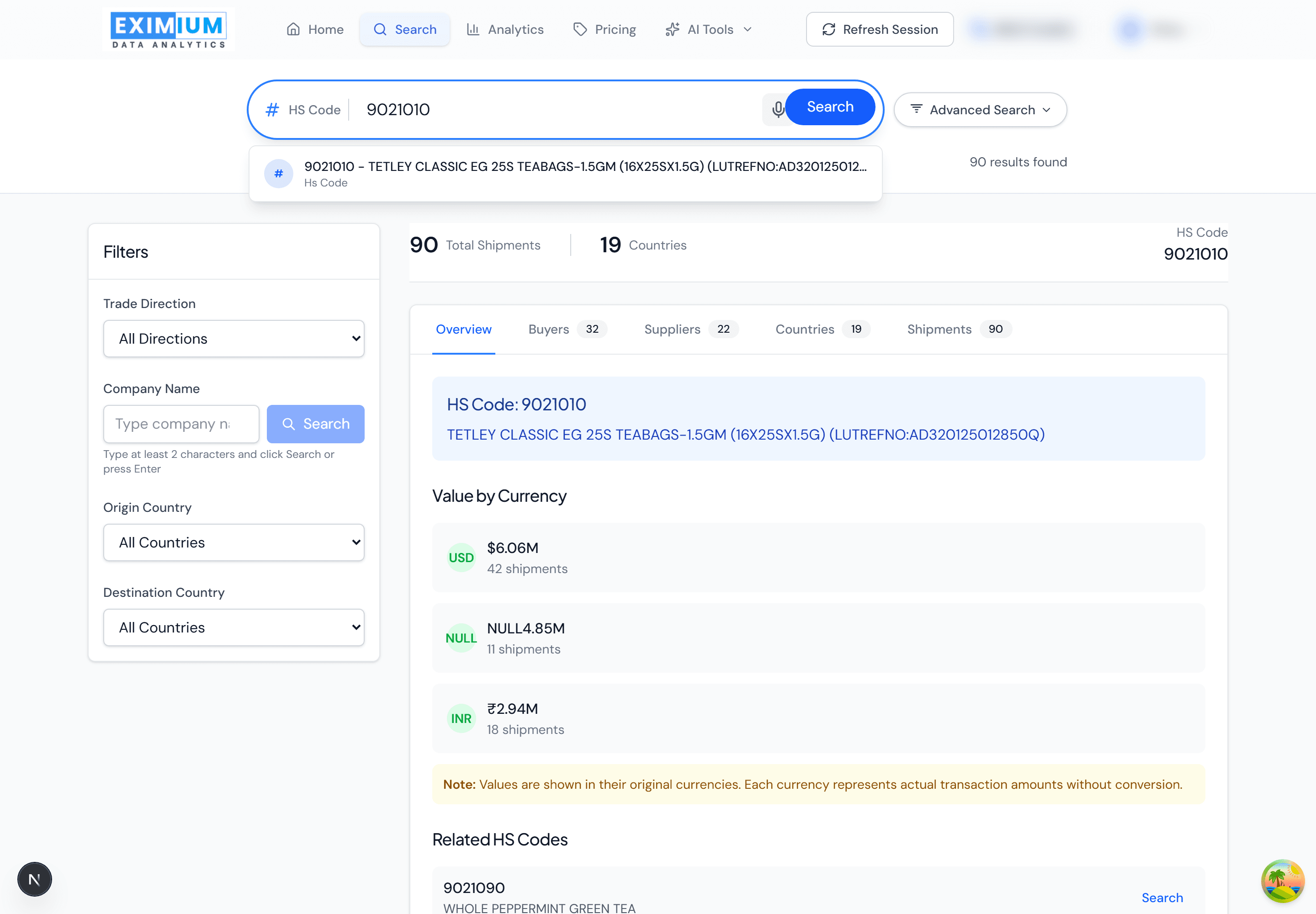Click the USD currency badge
The width and height of the screenshot is (1316, 914).
pos(461,558)
